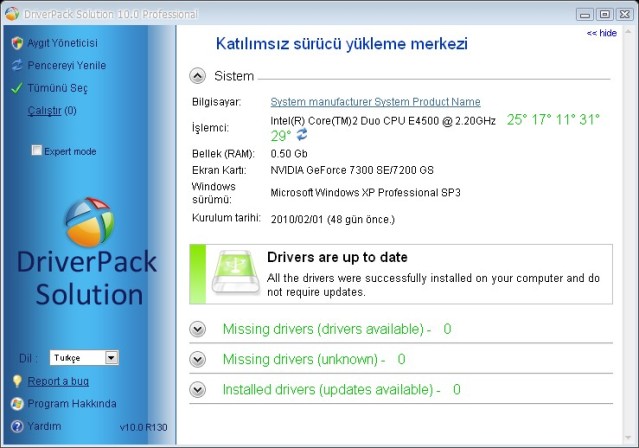Refresh the CPU temperature readings icon

[302, 135]
